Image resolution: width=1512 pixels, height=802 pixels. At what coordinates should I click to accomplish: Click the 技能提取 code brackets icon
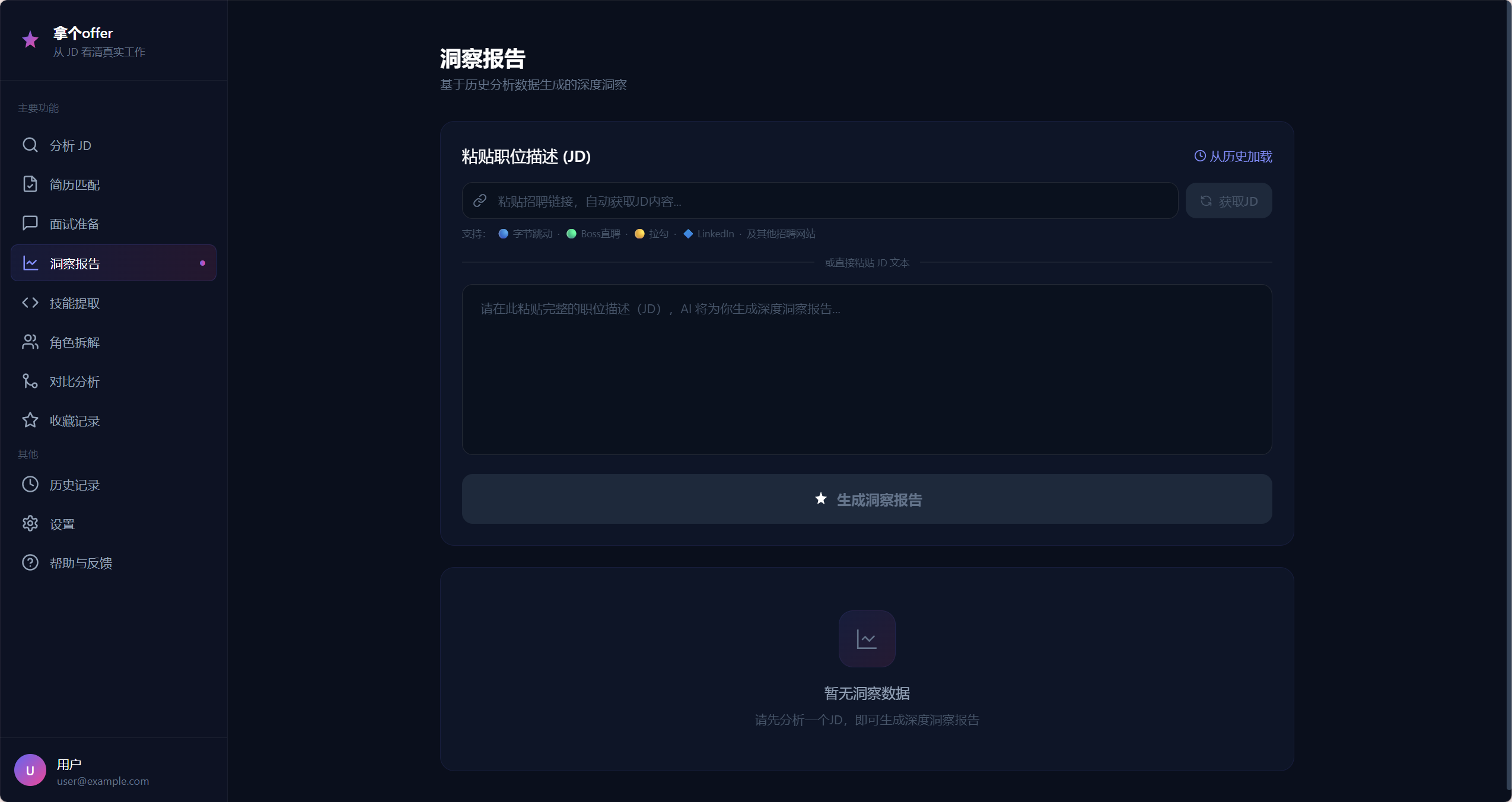point(30,303)
